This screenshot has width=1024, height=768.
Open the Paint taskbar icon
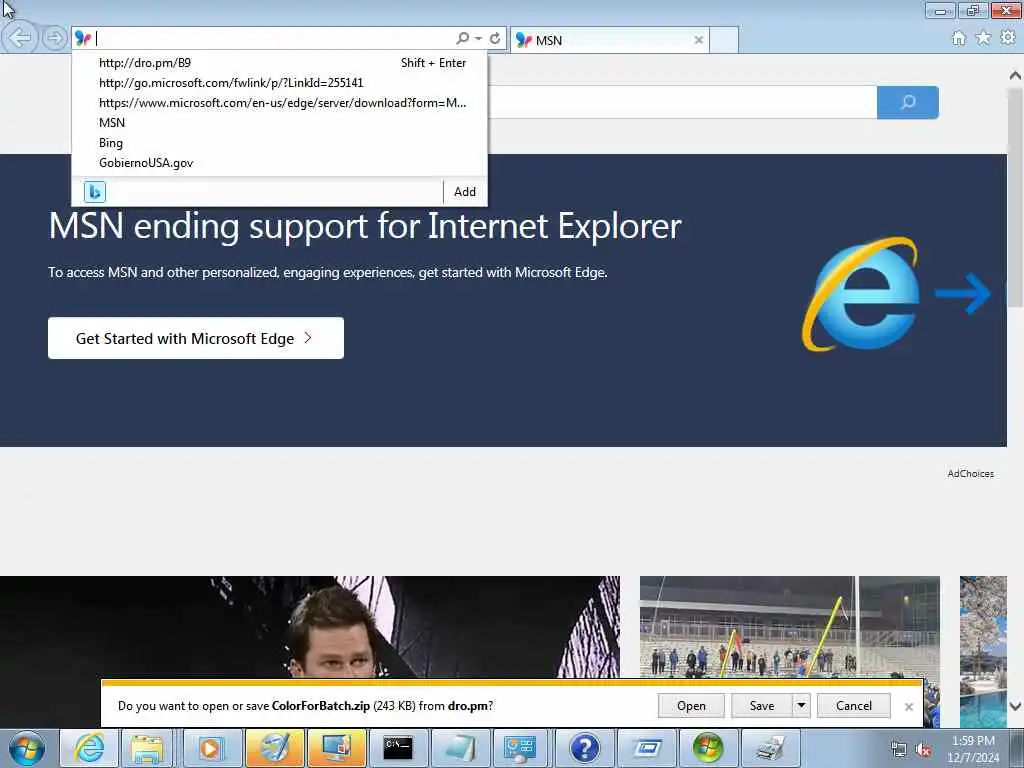click(274, 748)
